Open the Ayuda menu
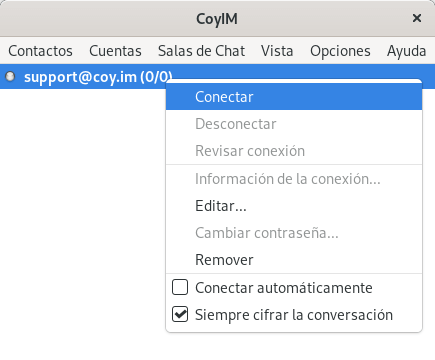 (406, 51)
